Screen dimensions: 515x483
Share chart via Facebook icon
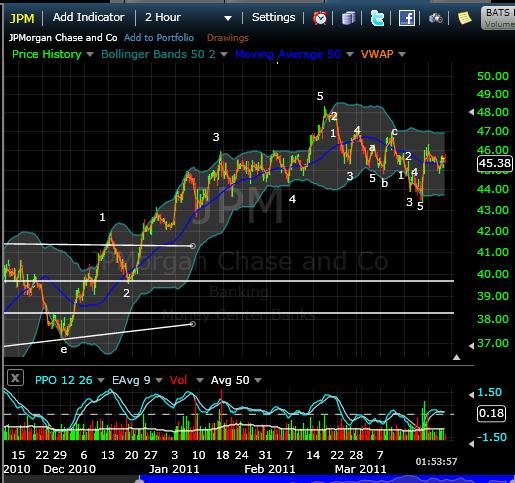(407, 18)
